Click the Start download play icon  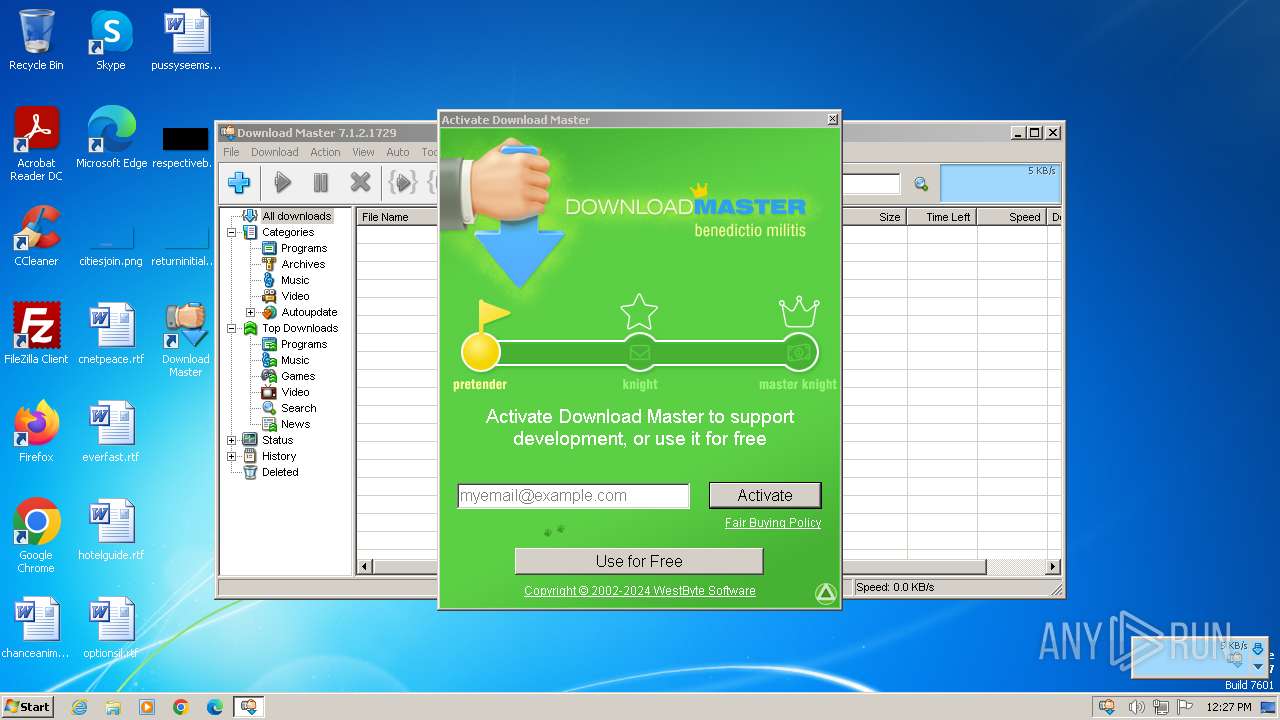click(x=283, y=182)
